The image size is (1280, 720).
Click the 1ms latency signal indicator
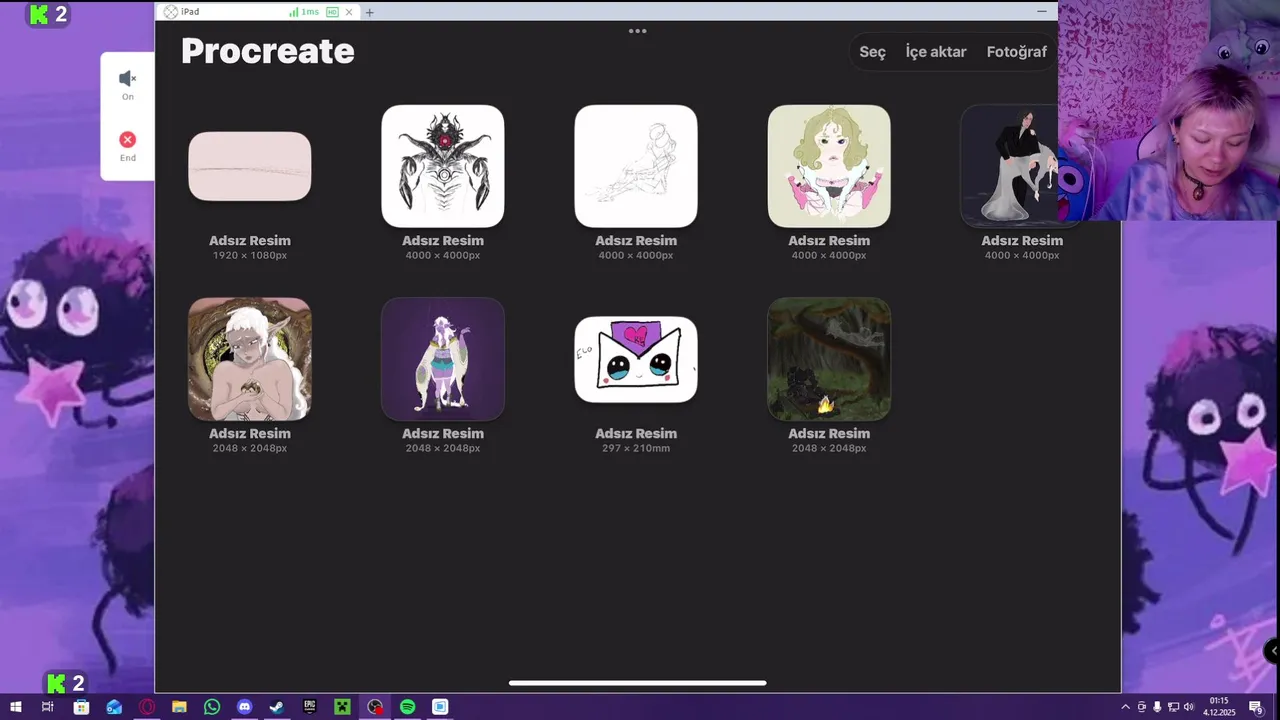304,12
